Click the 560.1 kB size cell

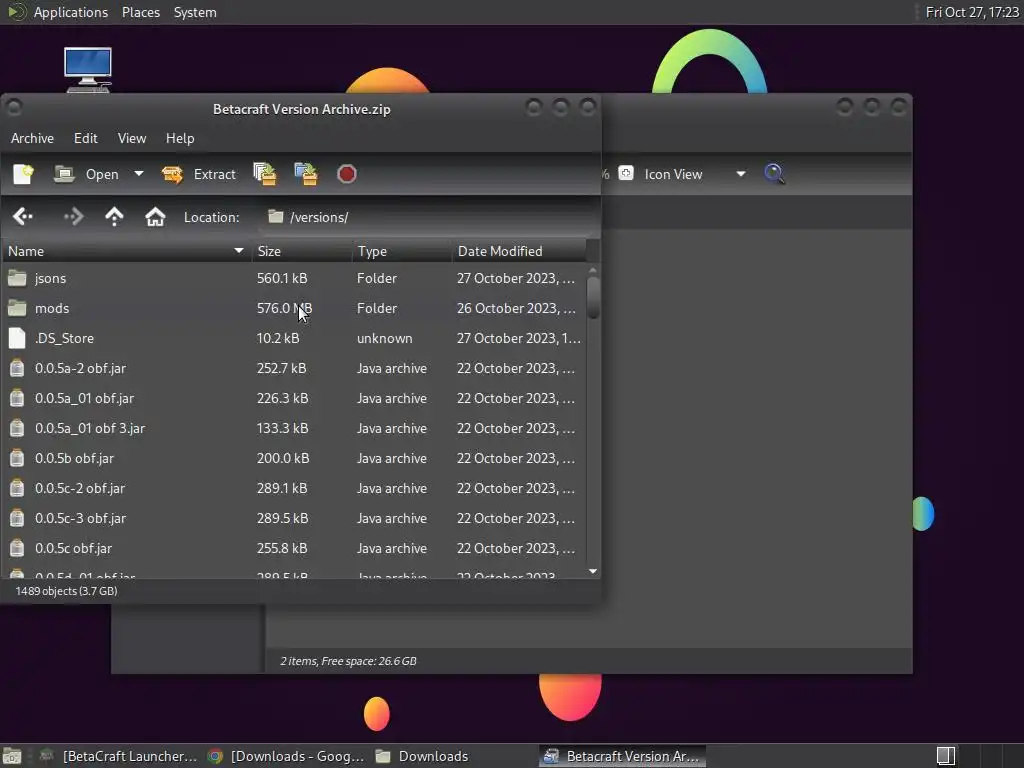point(282,278)
